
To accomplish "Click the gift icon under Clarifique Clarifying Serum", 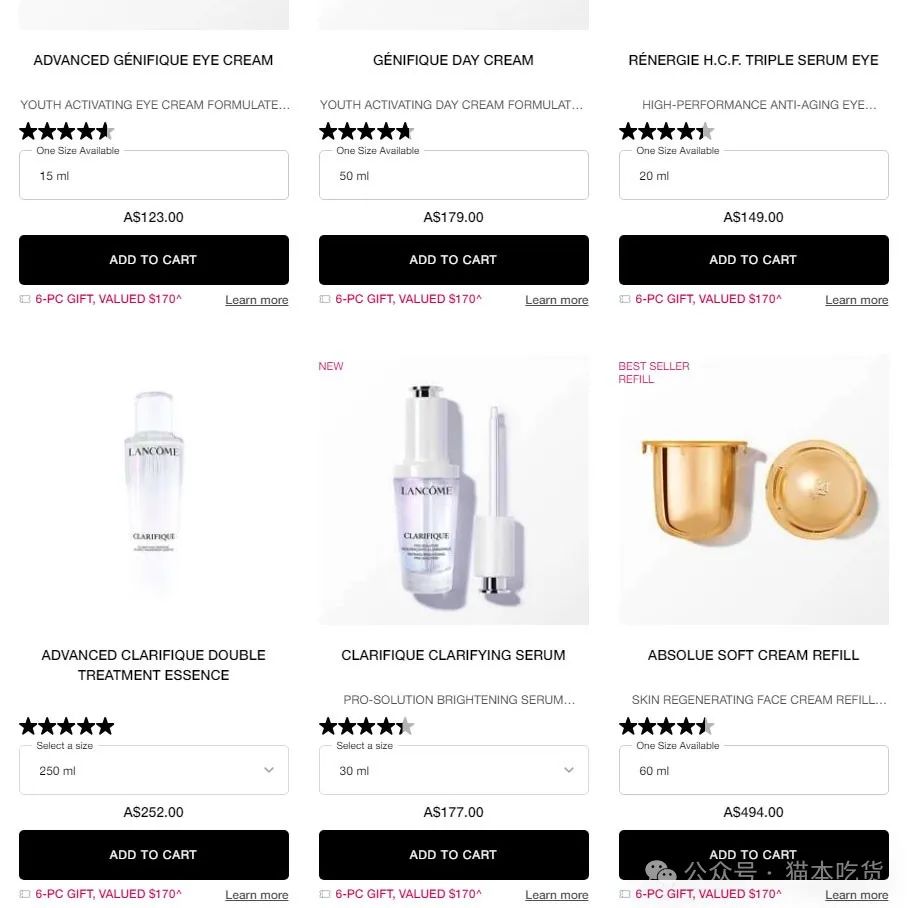I will 325,894.
